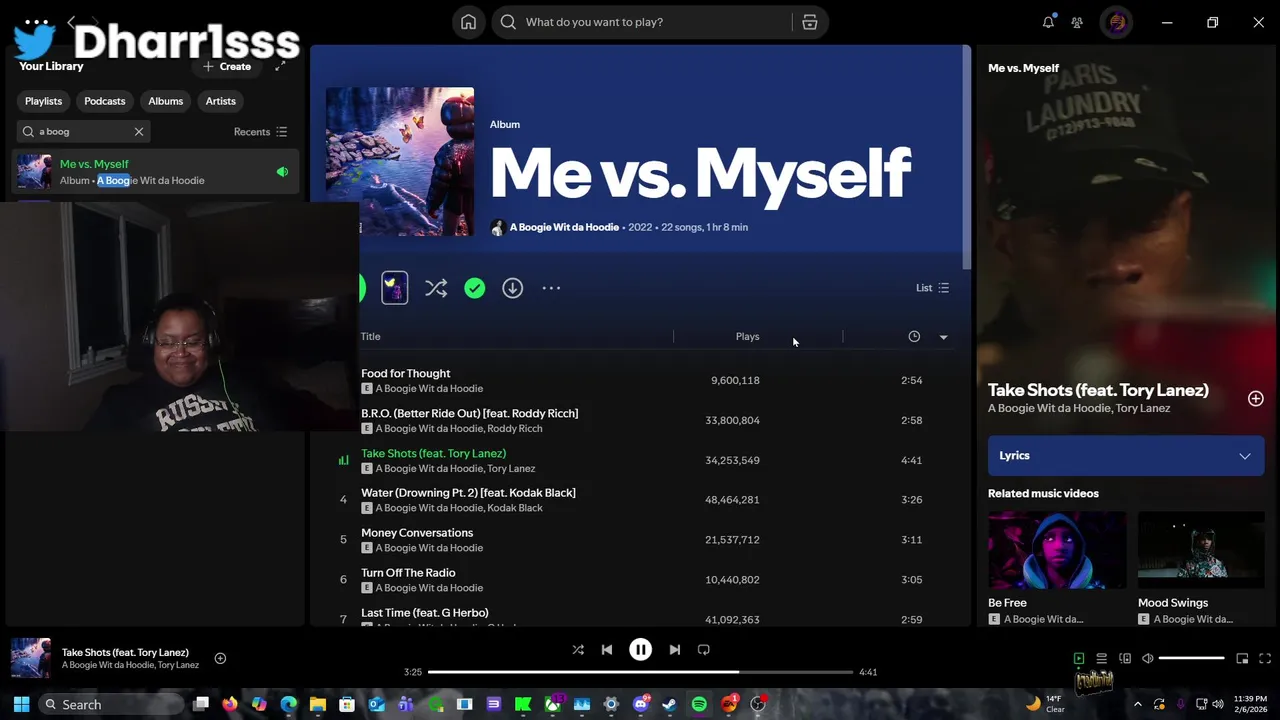Image resolution: width=1280 pixels, height=720 pixels.
Task: Open now-playing album art in bottom bar
Action: (x=31, y=658)
